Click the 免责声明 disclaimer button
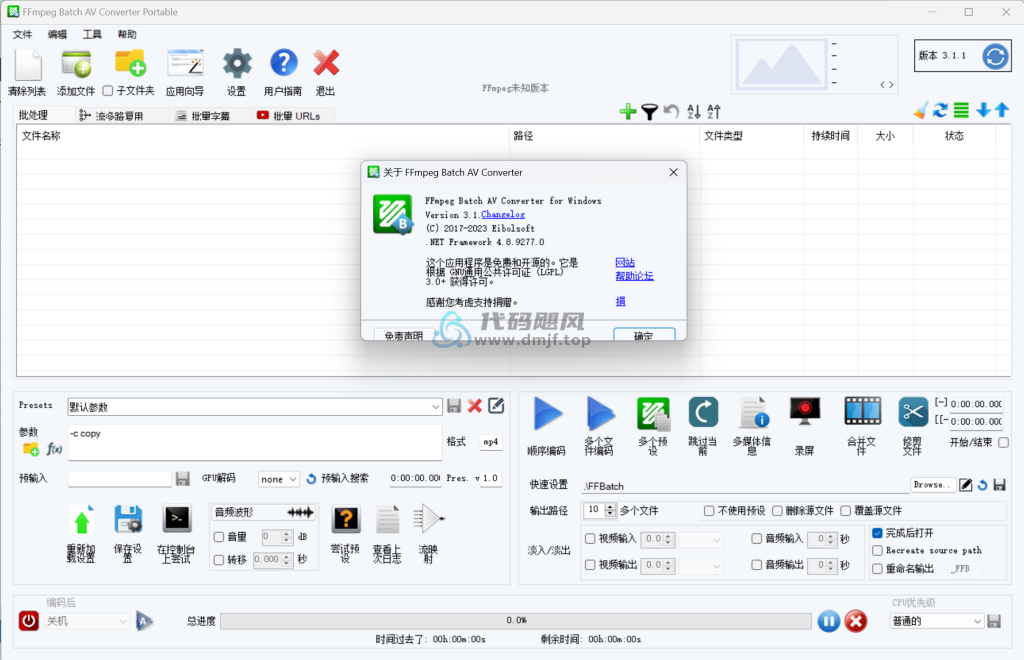 click(x=404, y=335)
